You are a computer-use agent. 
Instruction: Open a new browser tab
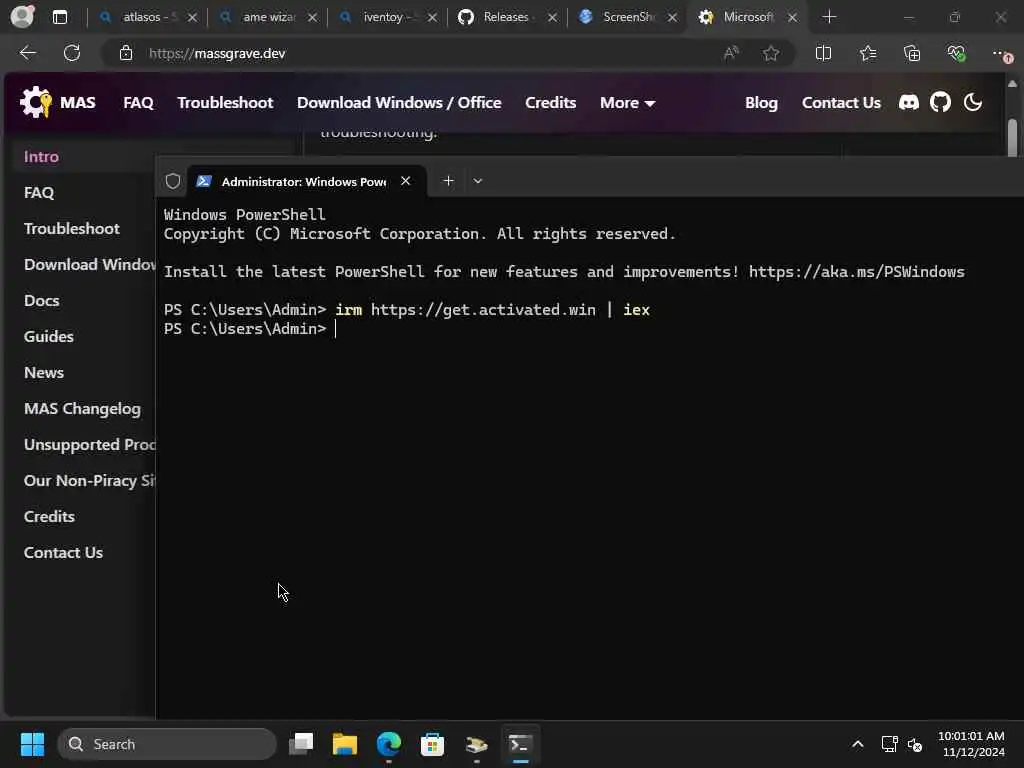[x=829, y=17]
